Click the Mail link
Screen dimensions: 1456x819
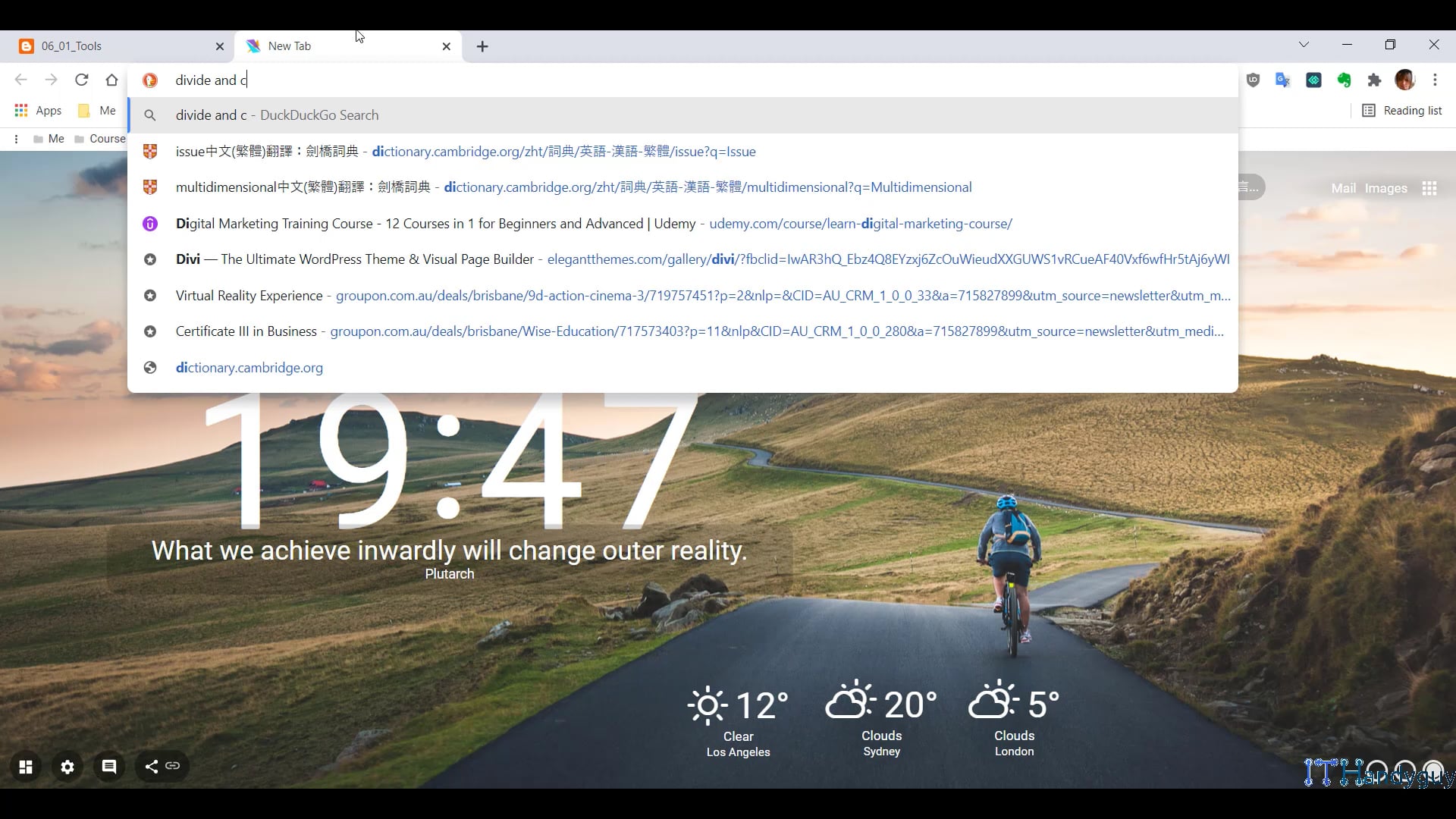(1343, 188)
